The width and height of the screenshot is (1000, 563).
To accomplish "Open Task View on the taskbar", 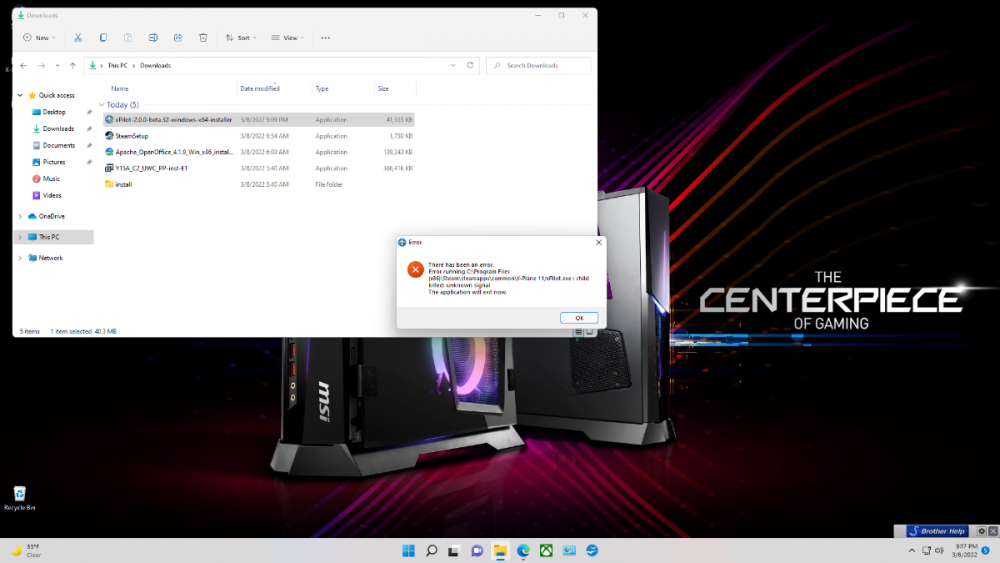I will (x=453, y=550).
